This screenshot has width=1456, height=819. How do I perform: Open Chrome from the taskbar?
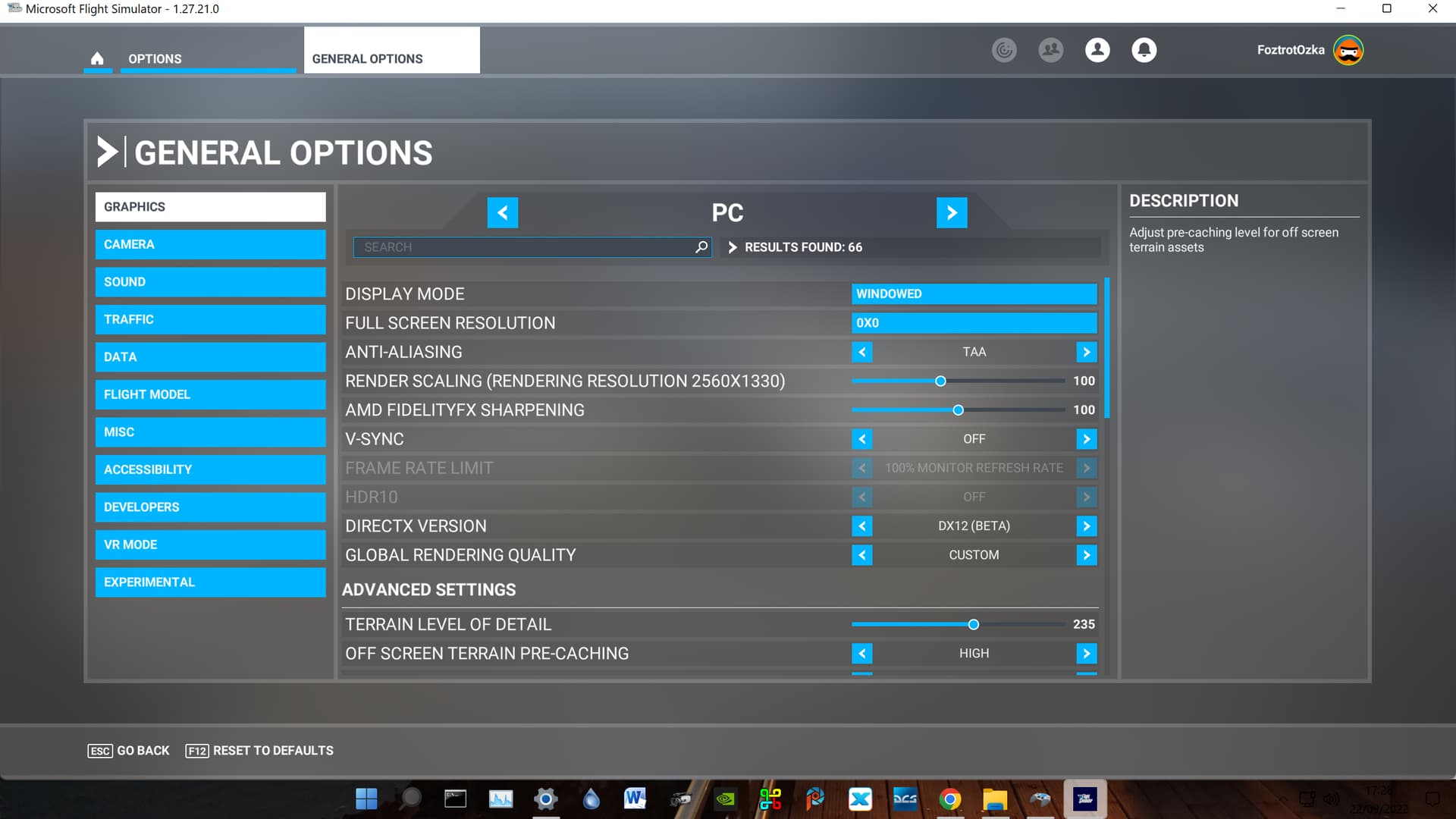coord(949,799)
